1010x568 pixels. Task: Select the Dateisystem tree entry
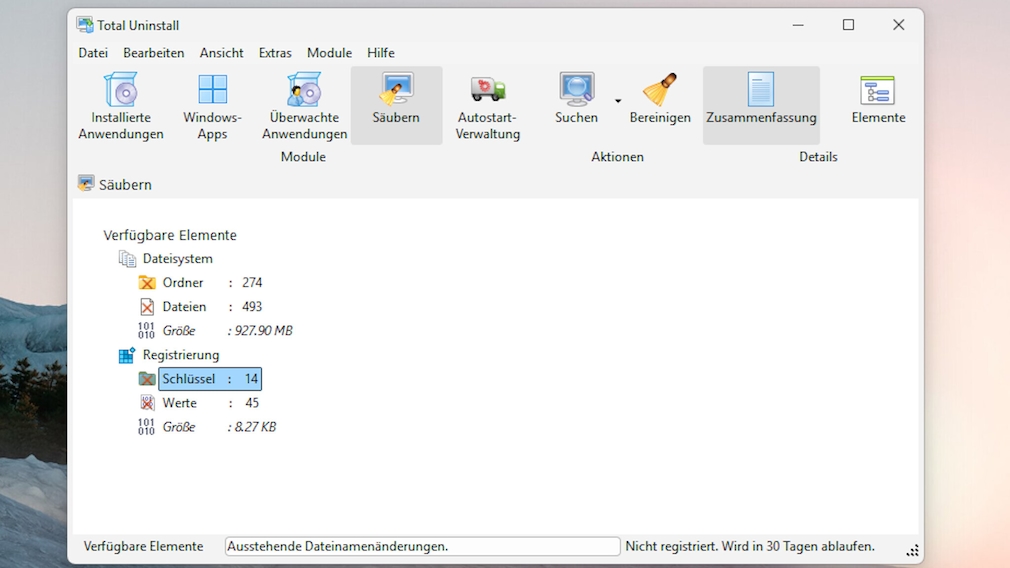(x=178, y=259)
